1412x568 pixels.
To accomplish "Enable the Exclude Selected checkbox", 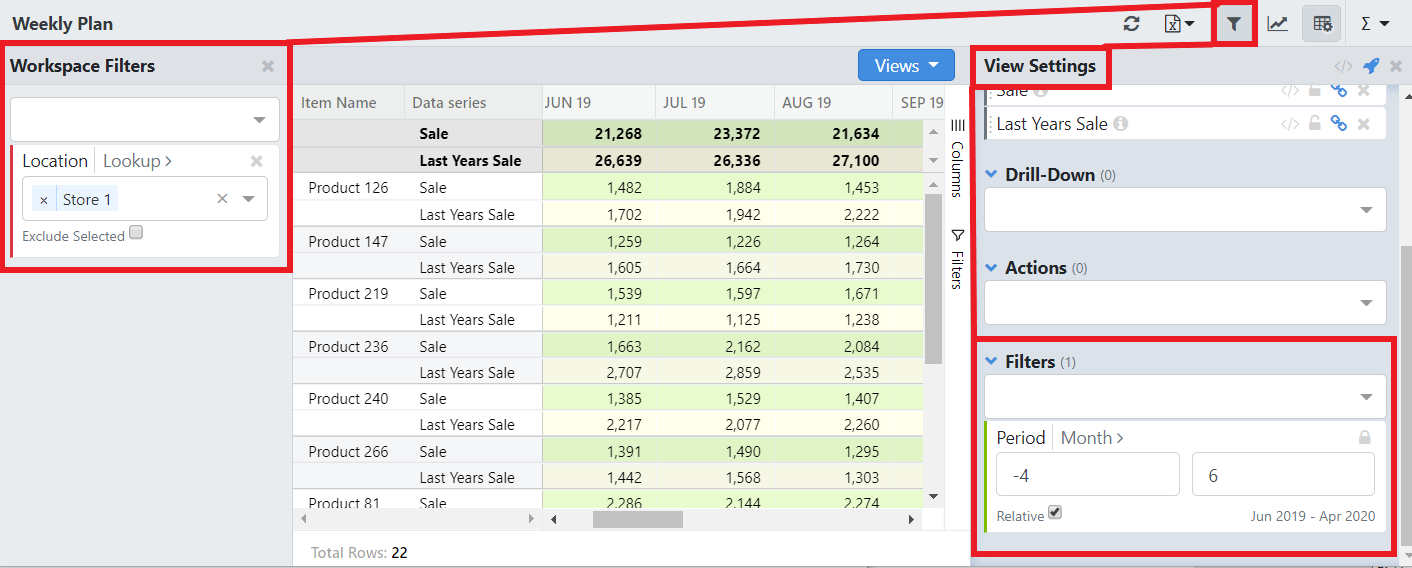I will (x=136, y=233).
